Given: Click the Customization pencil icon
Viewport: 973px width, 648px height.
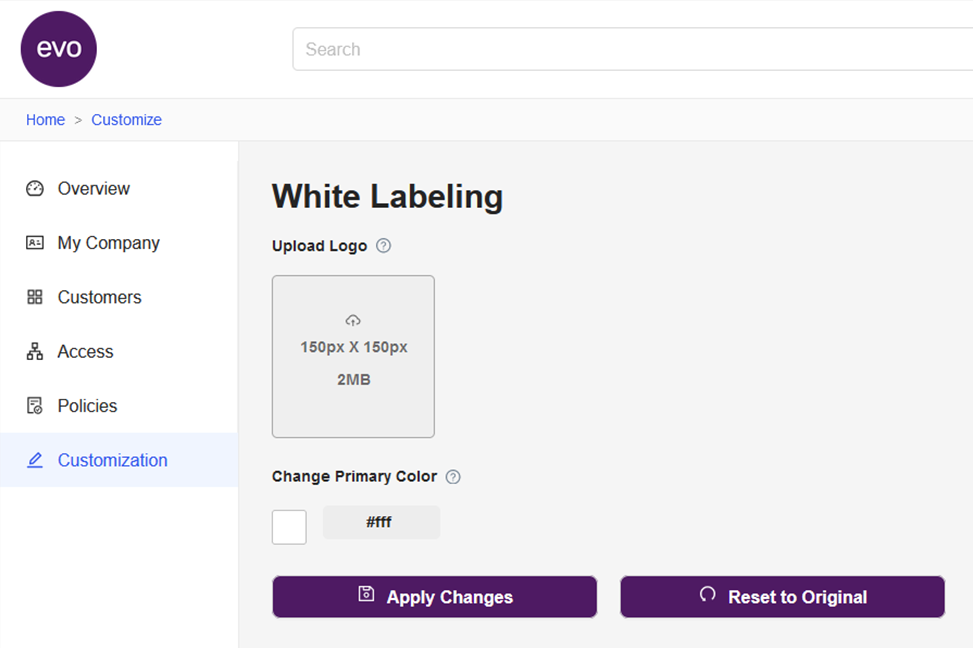Looking at the screenshot, I should (35, 460).
